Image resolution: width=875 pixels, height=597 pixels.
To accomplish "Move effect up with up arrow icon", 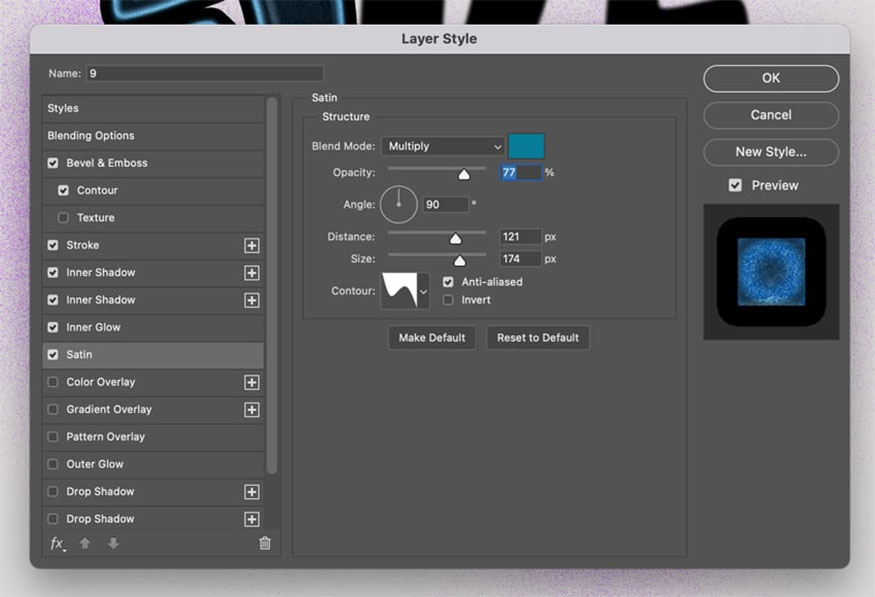I will click(85, 543).
